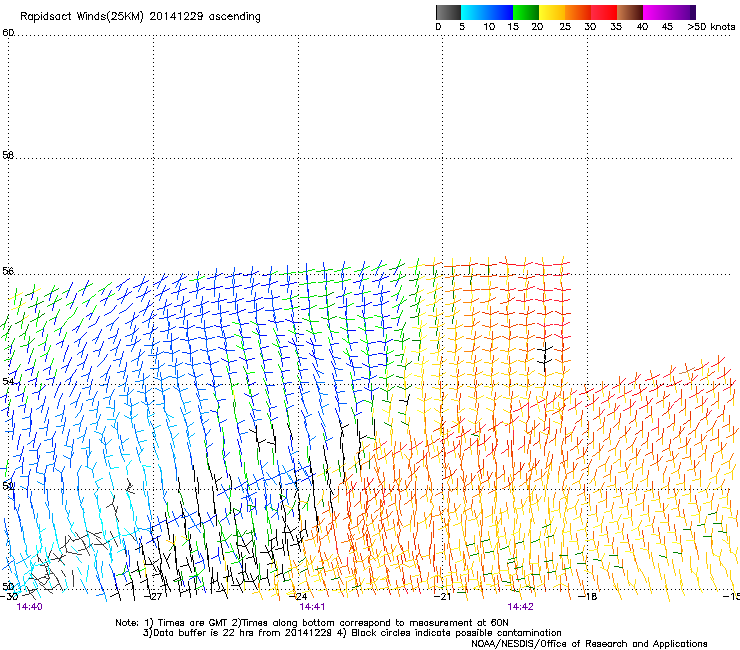Click the orange 25-30 knots color segment
The height and width of the screenshot is (650, 740).
click(x=578, y=12)
